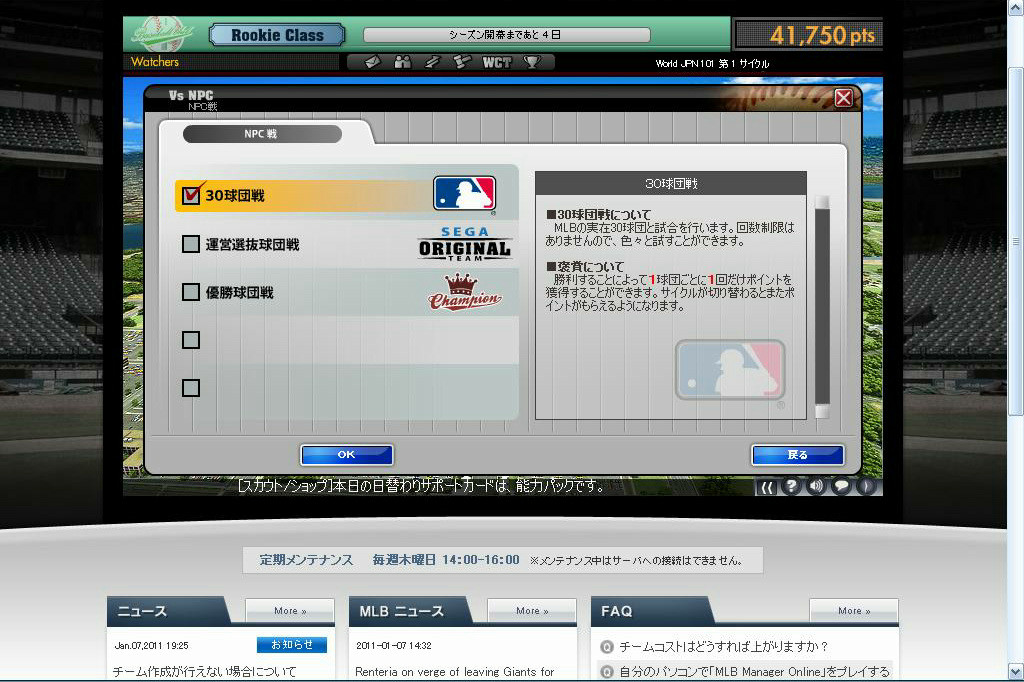Expand the FAQ list via More »
The width and height of the screenshot is (1024, 682).
click(853, 610)
